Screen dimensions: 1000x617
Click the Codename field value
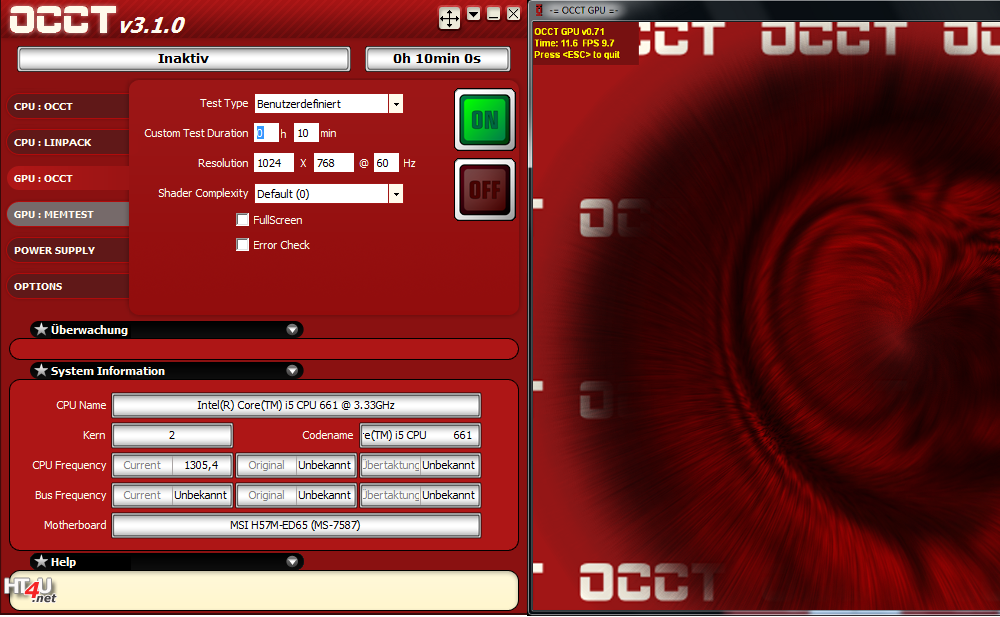pyautogui.click(x=420, y=435)
